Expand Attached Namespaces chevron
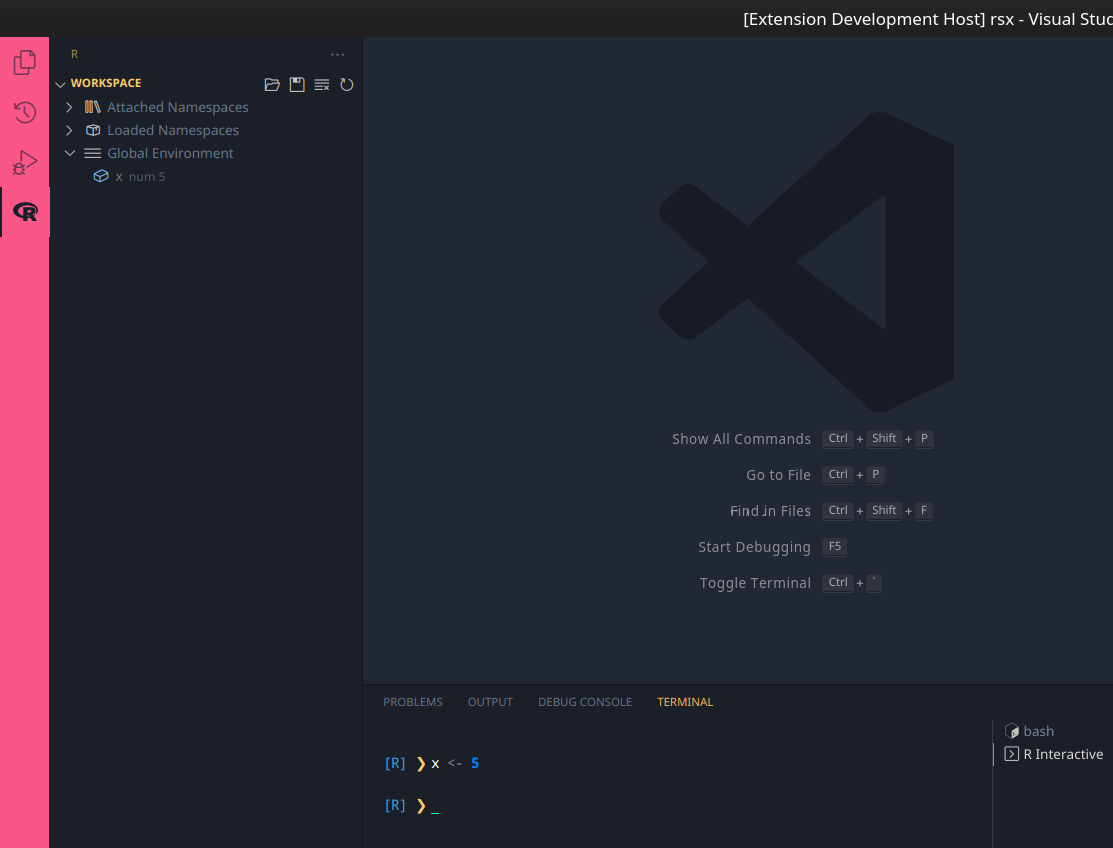Image resolution: width=1113 pixels, height=848 pixels. point(70,107)
